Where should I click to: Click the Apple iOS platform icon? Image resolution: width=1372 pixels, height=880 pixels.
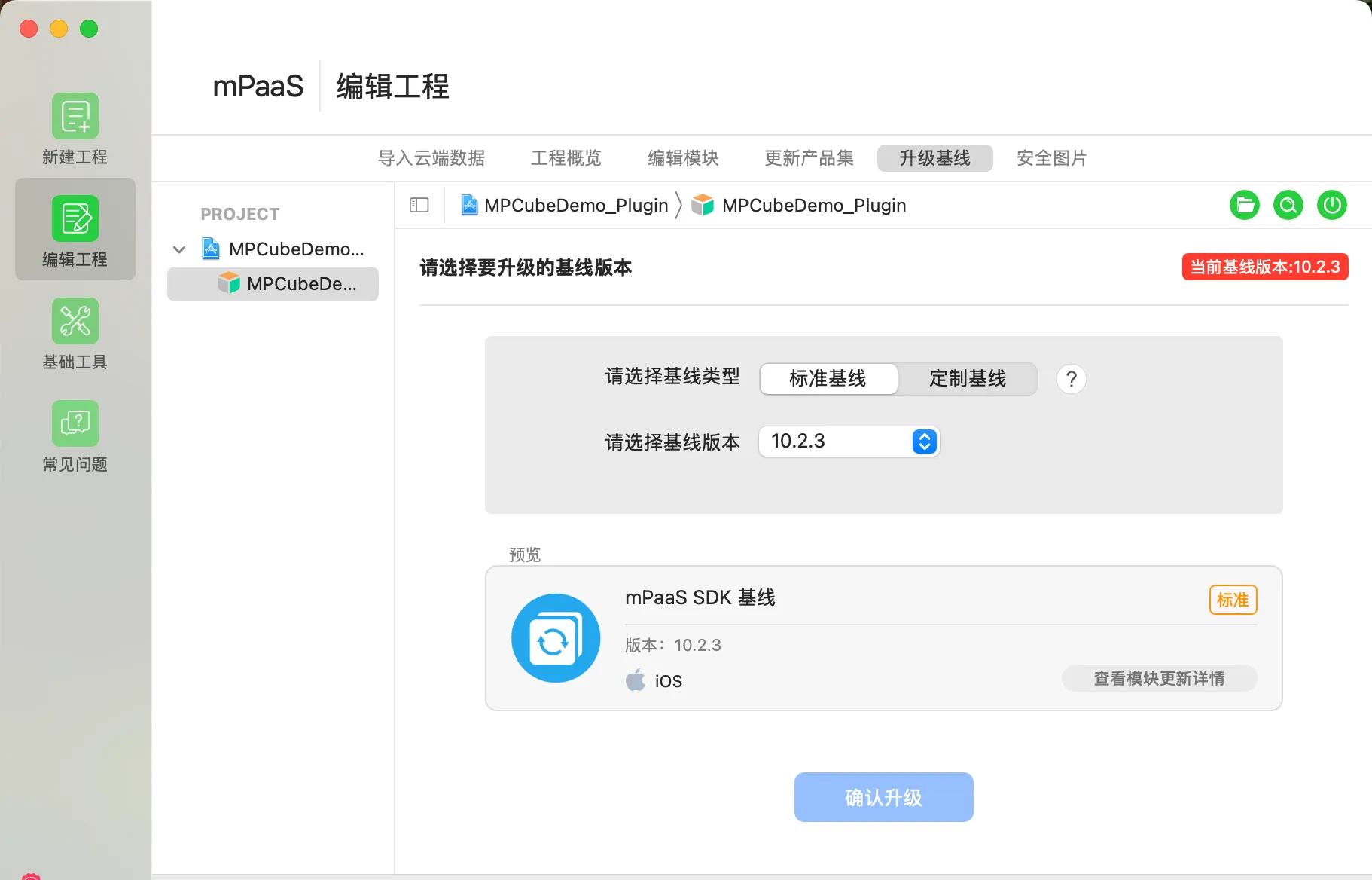tap(636, 680)
